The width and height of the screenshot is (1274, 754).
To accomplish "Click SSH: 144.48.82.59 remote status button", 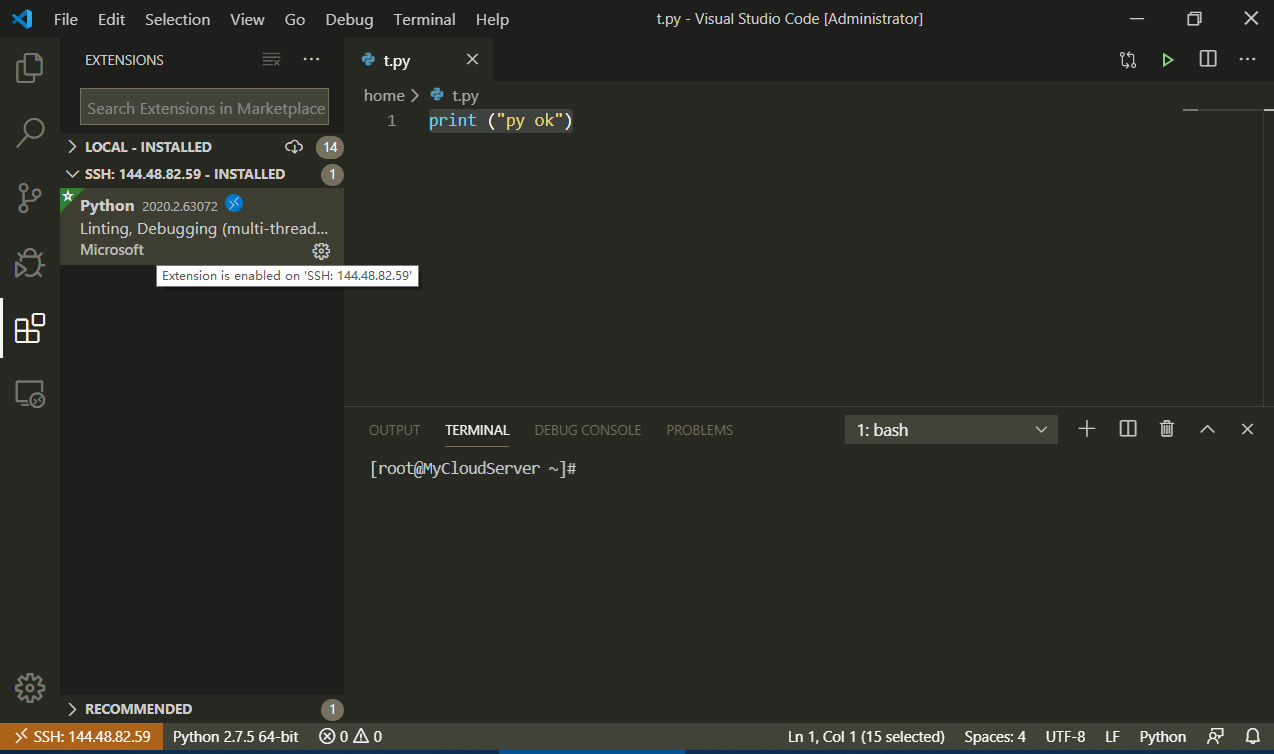I will (82, 737).
